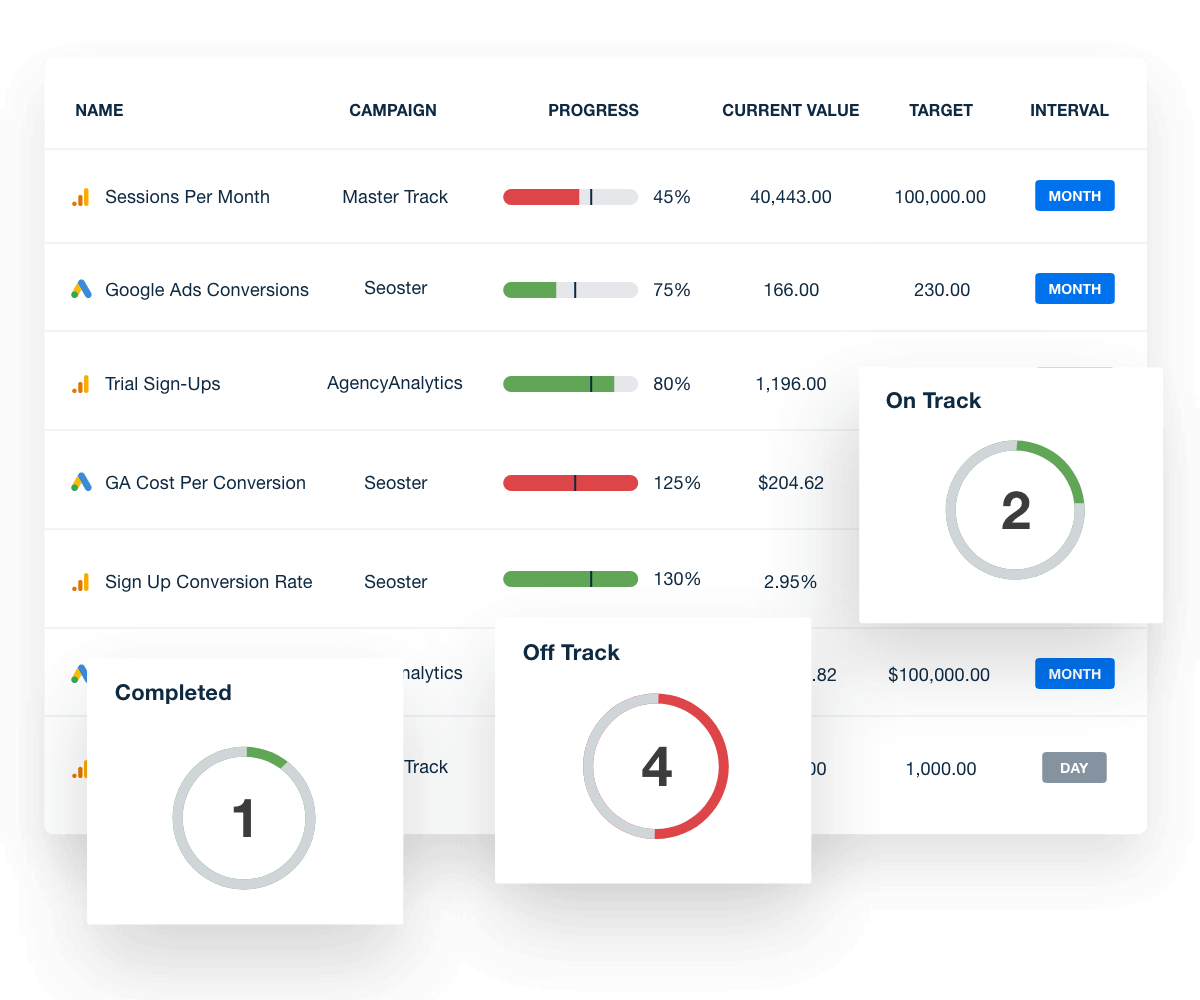Click MONTH badge on Google Ads Conversions row

point(1075,289)
